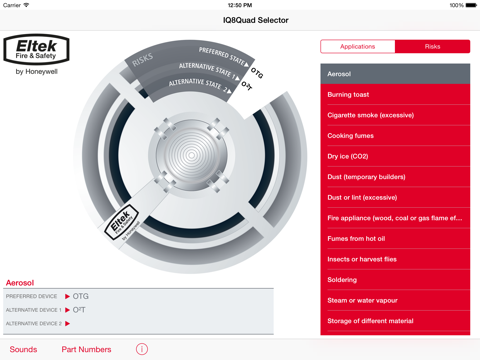Select Cigarette smoke (excessive) risk
480x360 pixels.
click(x=395, y=115)
